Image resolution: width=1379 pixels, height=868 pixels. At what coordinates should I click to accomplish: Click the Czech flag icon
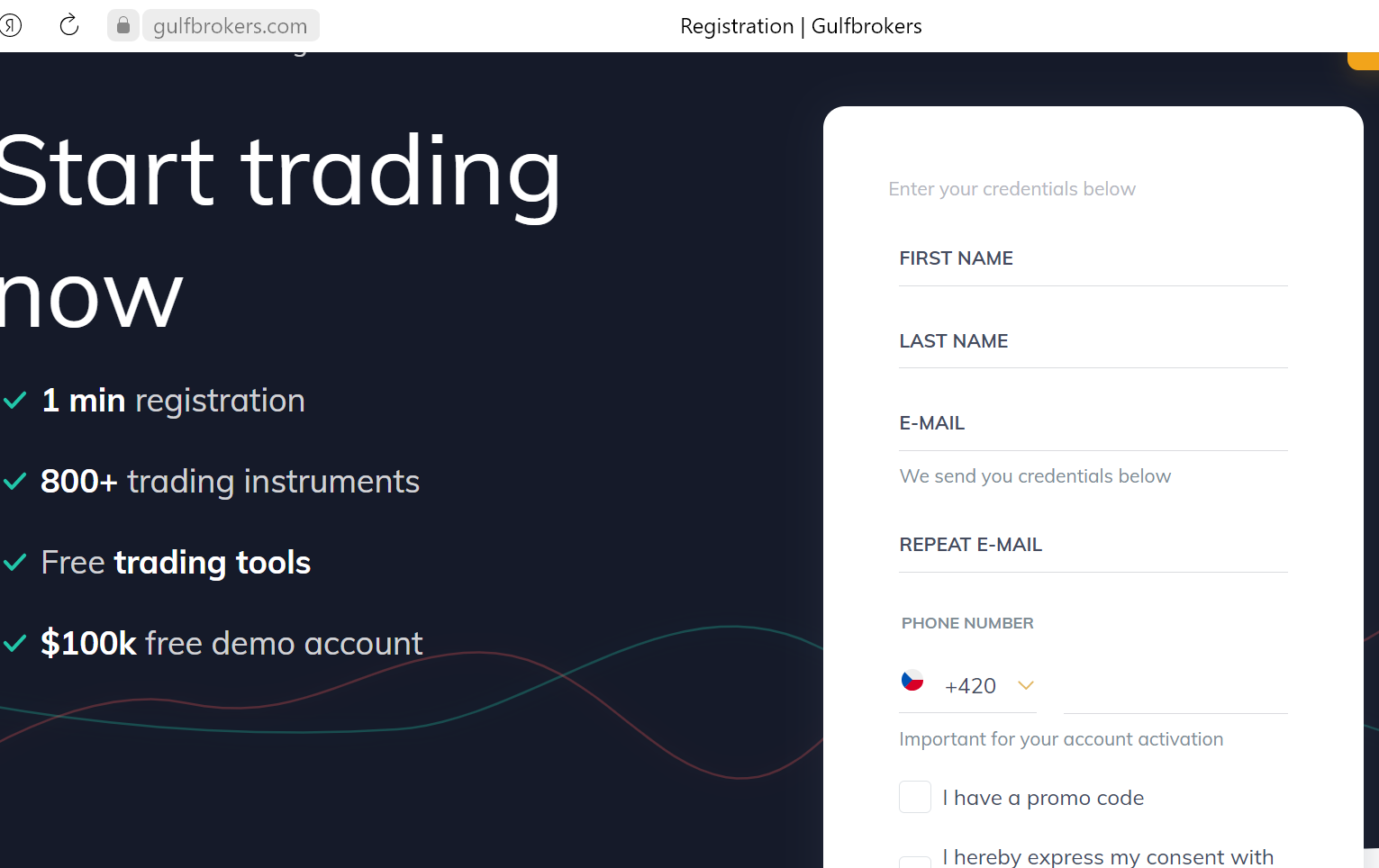point(912,681)
